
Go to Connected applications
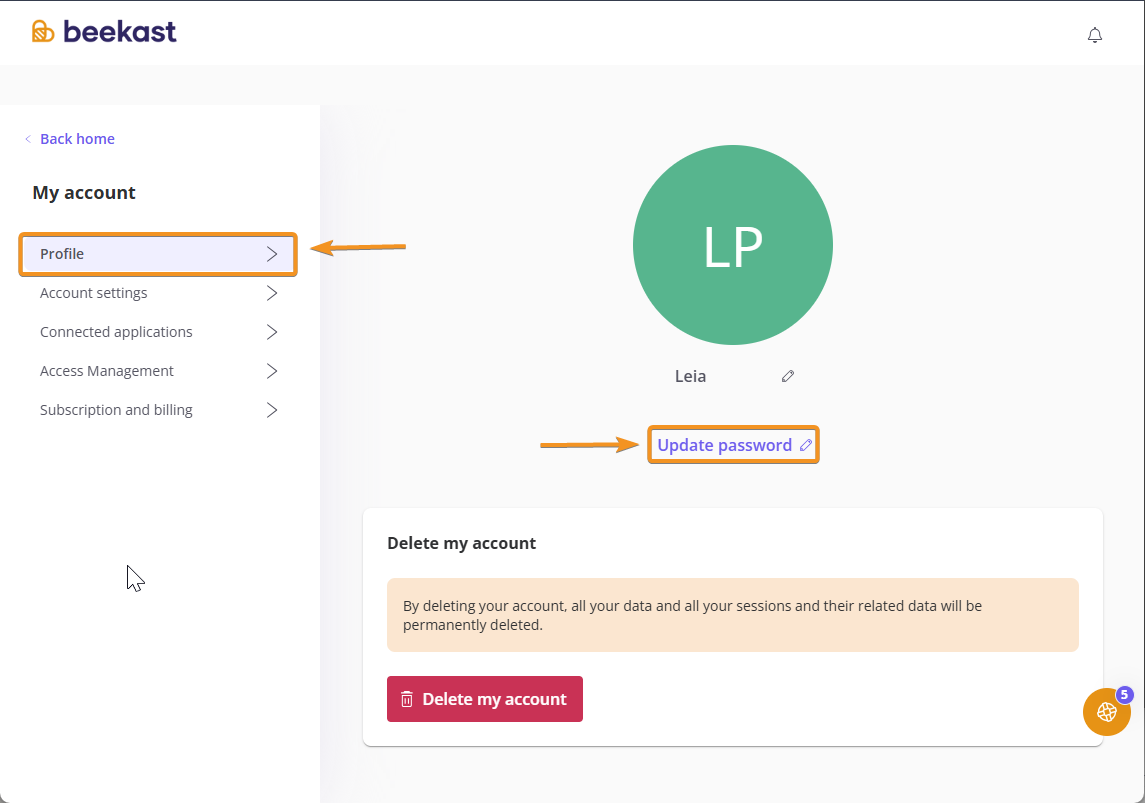pyautogui.click(x=116, y=332)
